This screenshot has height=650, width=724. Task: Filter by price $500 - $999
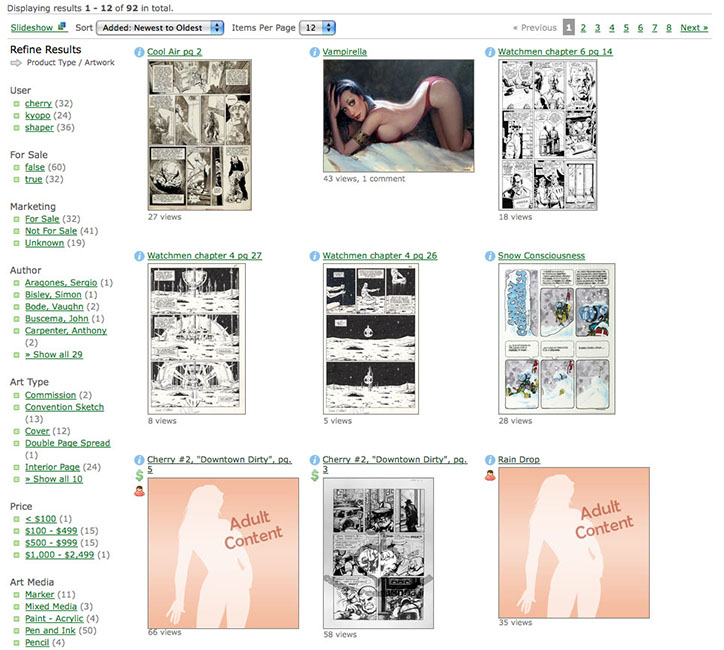click(51, 543)
